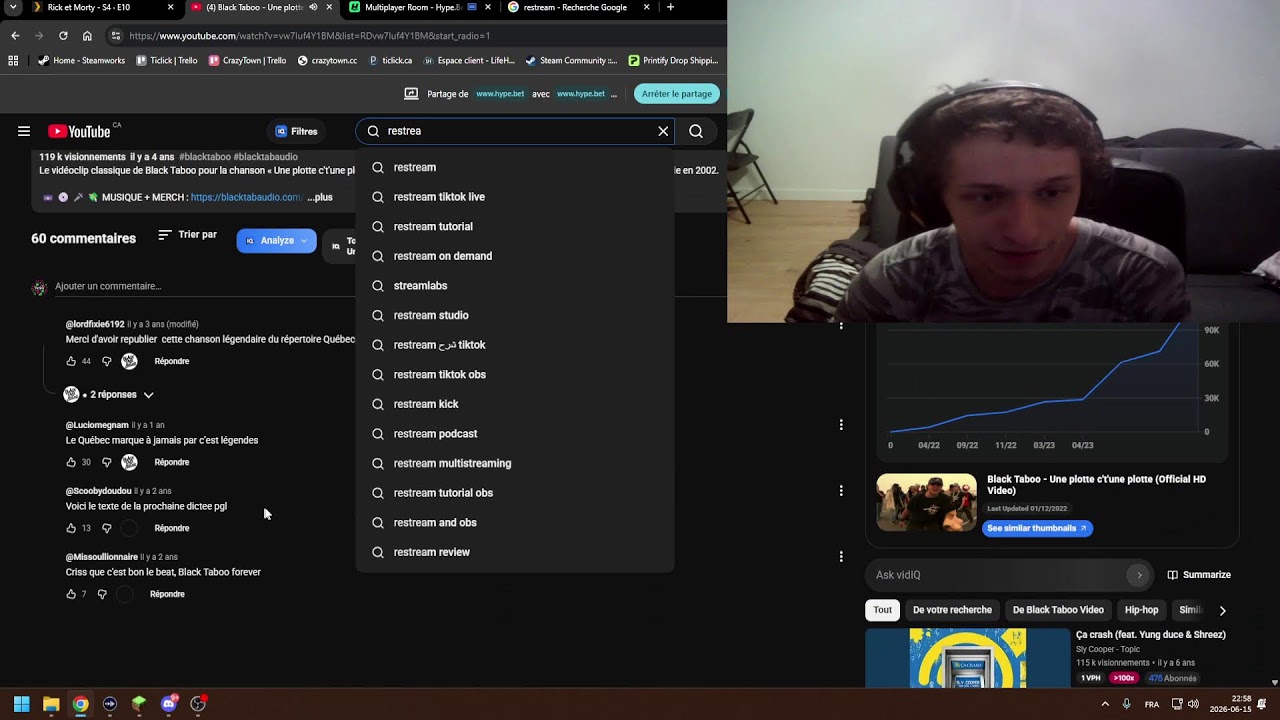The height and width of the screenshot is (720, 1280).
Task: Show hidden system tray icons
Action: pyautogui.click(x=1104, y=704)
